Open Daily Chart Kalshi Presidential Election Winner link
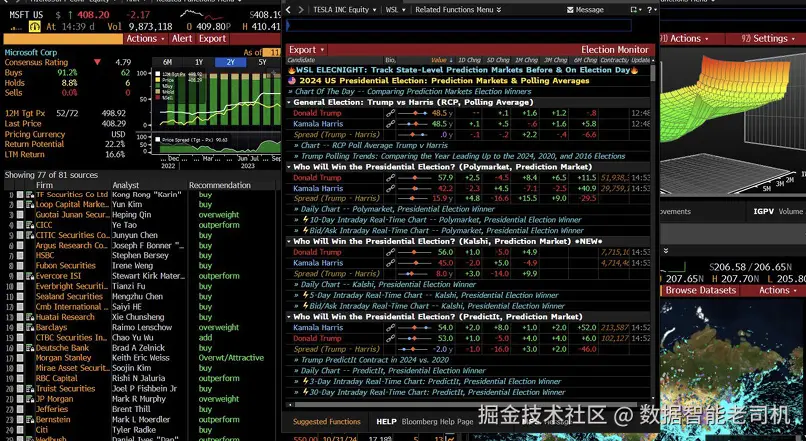Image resolution: width=806 pixels, height=442 pixels. (389, 285)
